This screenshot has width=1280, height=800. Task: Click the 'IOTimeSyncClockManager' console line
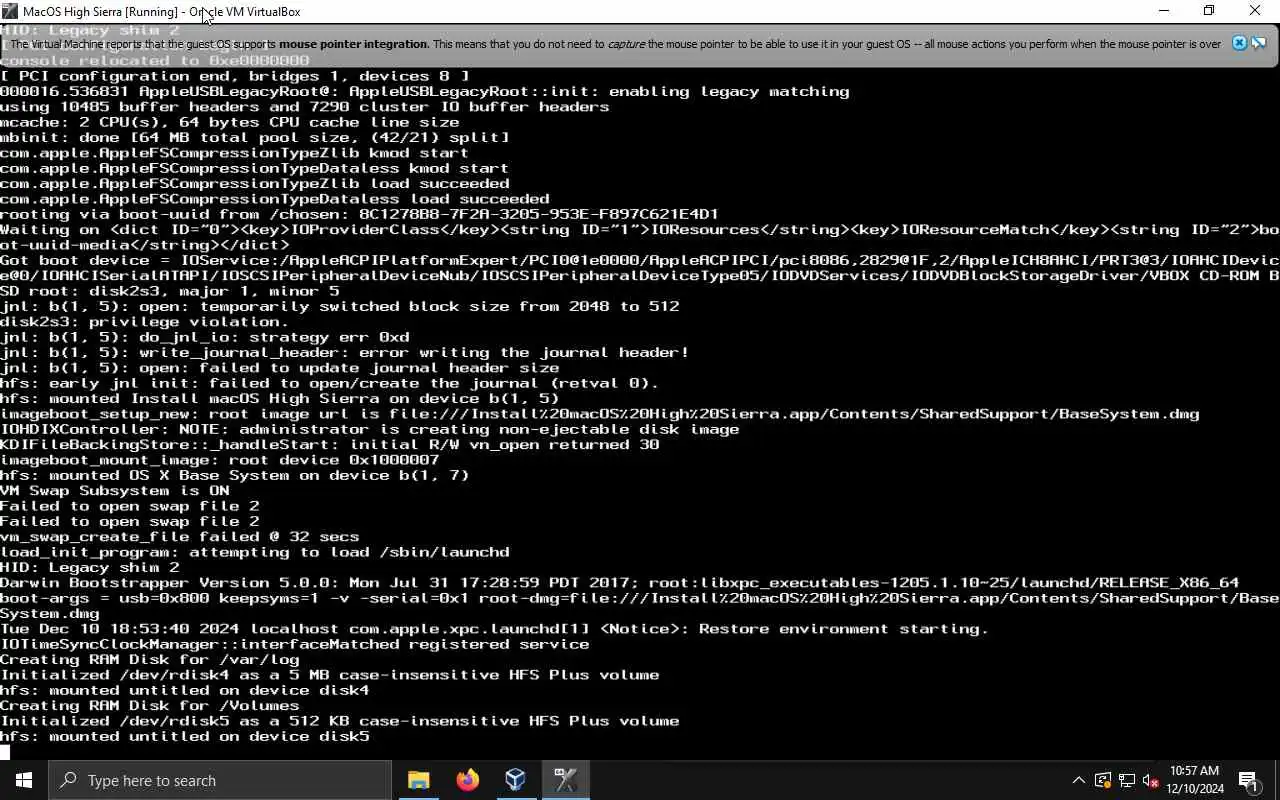pos(294,644)
